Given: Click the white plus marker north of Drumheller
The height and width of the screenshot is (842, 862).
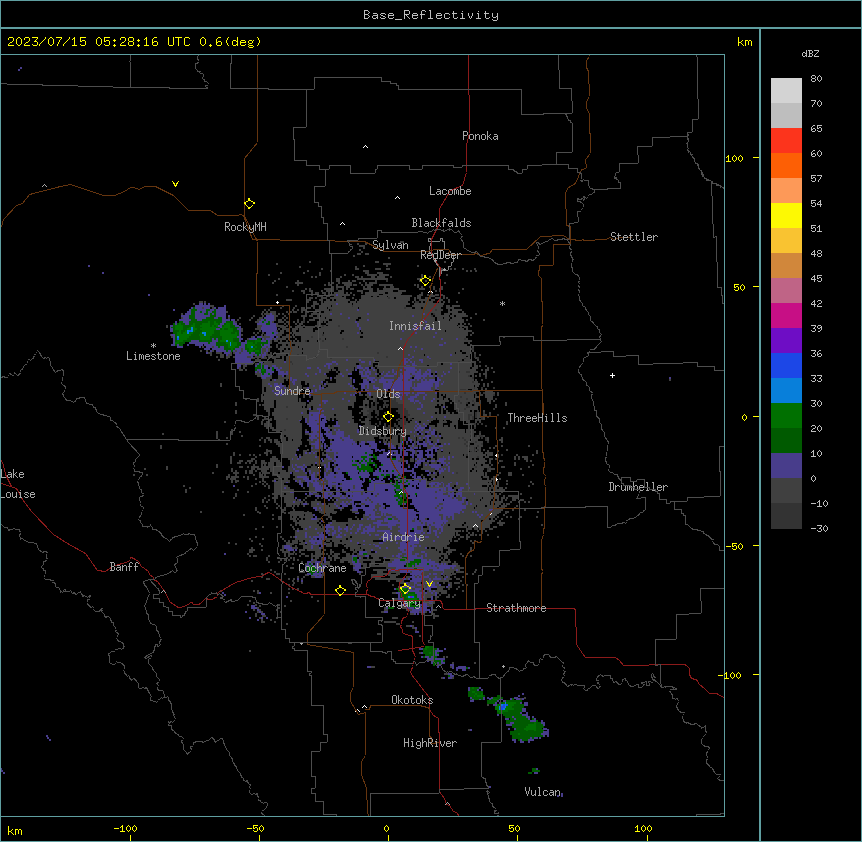Looking at the screenshot, I should (612, 375).
